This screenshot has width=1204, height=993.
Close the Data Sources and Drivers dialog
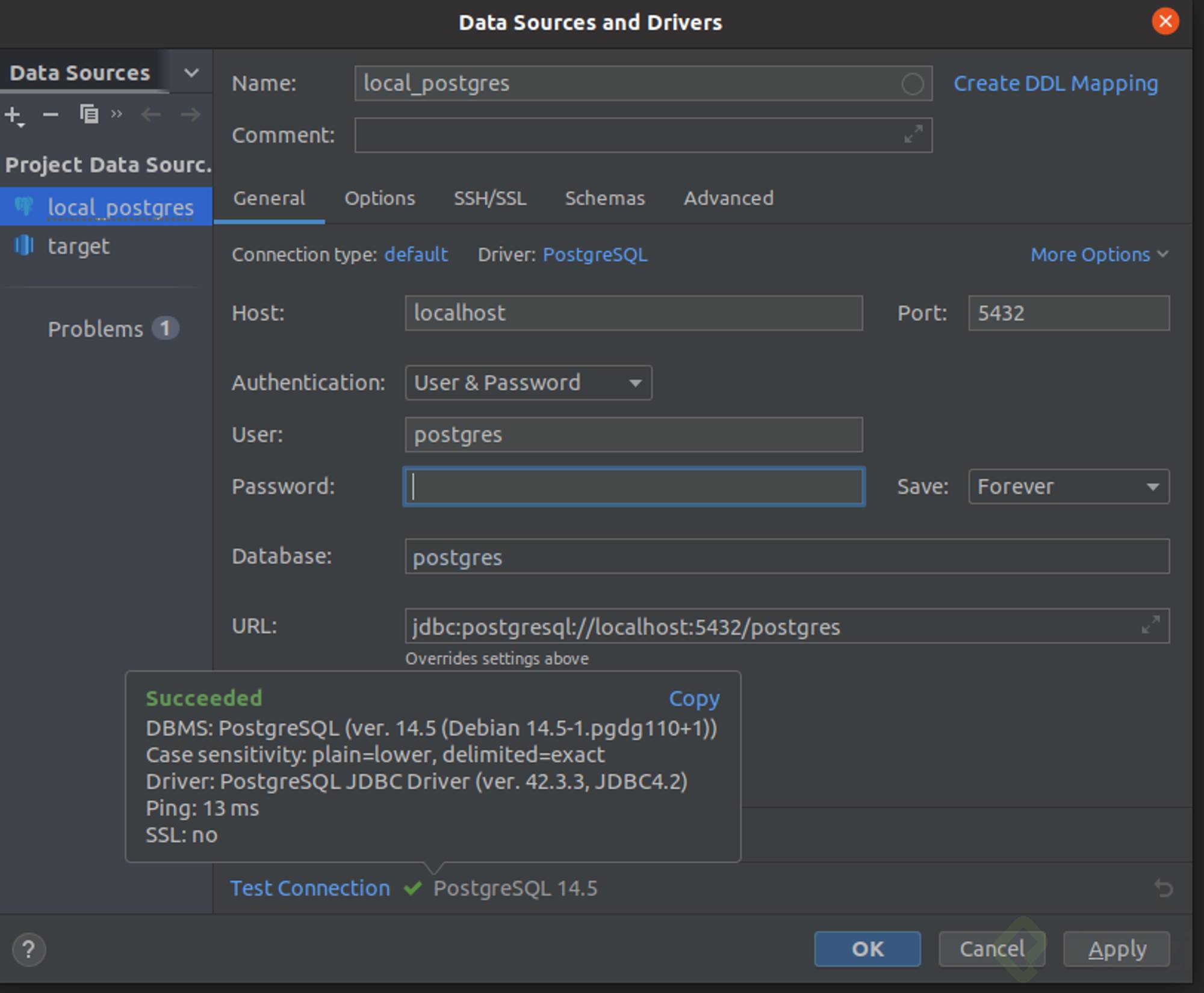click(x=1165, y=22)
